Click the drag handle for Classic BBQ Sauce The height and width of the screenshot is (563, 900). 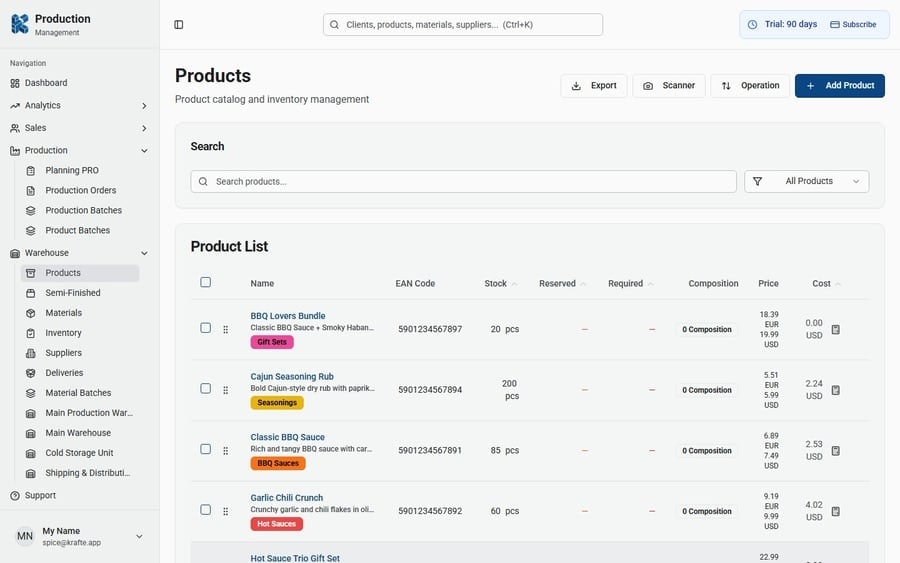click(225, 451)
